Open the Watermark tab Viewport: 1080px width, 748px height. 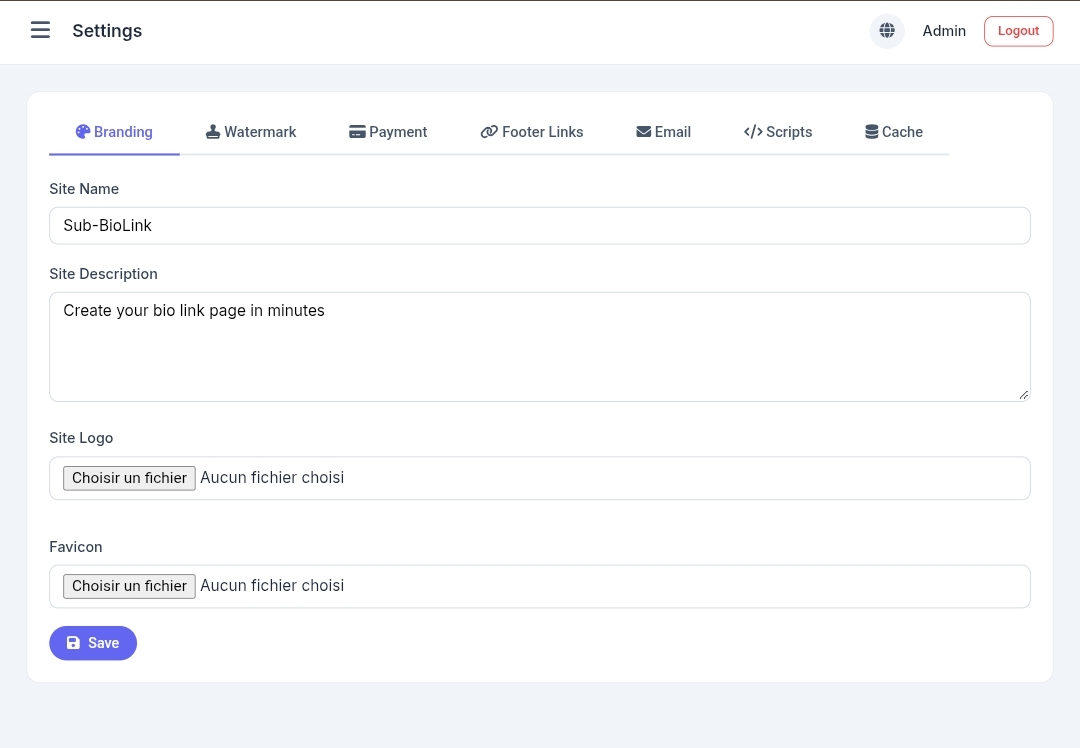click(x=251, y=132)
